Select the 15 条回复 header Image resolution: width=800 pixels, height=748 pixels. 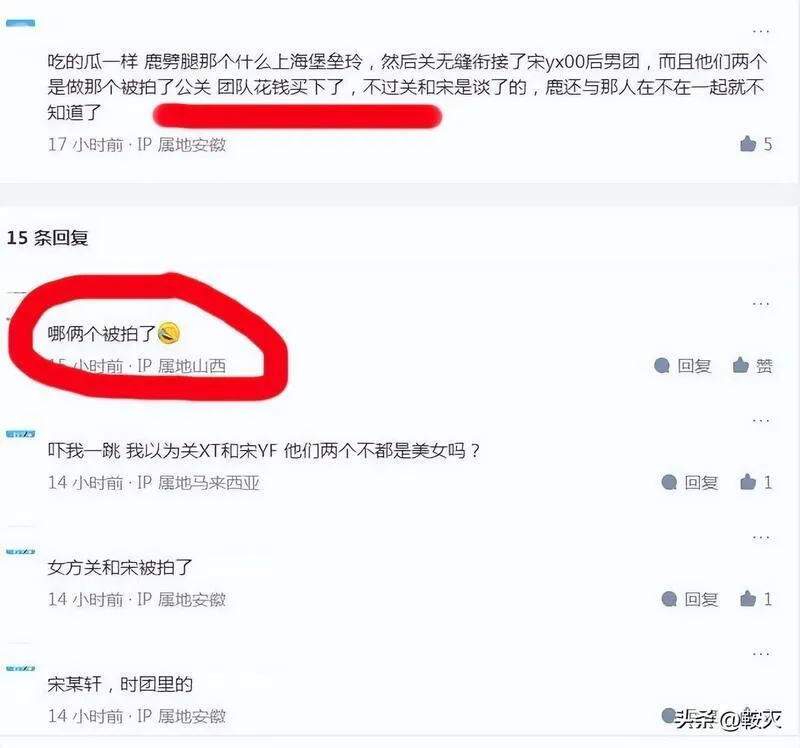(x=47, y=238)
